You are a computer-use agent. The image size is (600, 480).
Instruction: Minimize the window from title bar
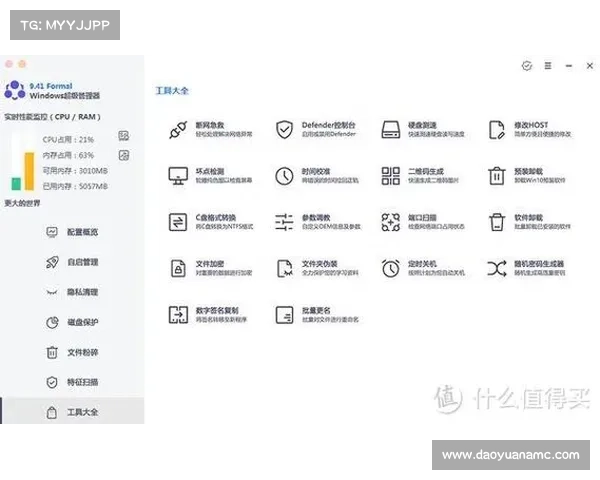[569, 66]
